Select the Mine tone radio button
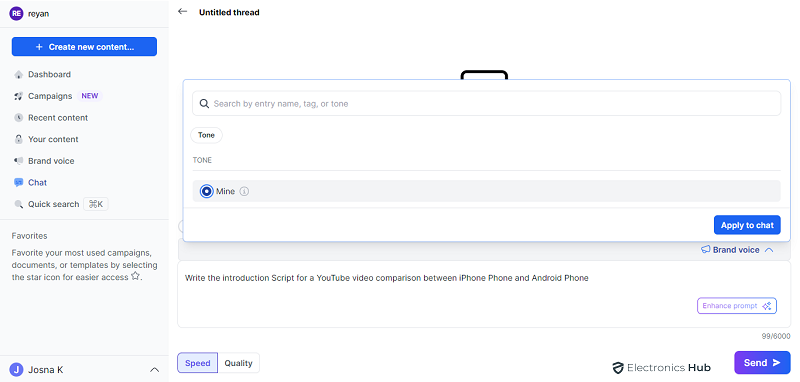Image resolution: width=800 pixels, height=382 pixels. [x=207, y=192]
